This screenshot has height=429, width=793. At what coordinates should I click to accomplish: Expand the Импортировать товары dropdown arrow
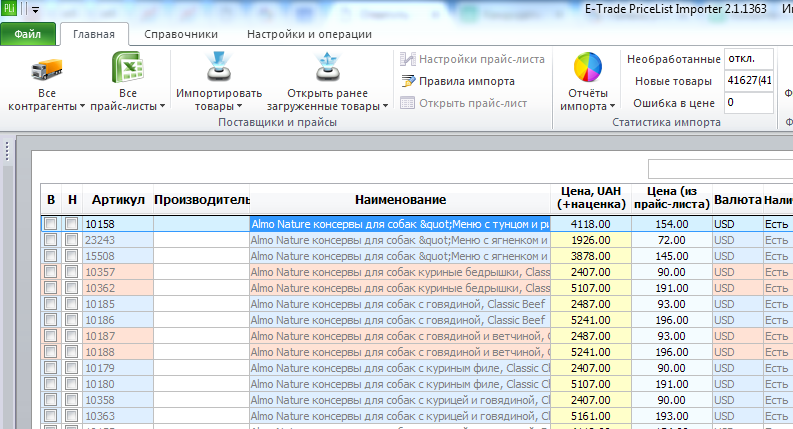click(239, 106)
